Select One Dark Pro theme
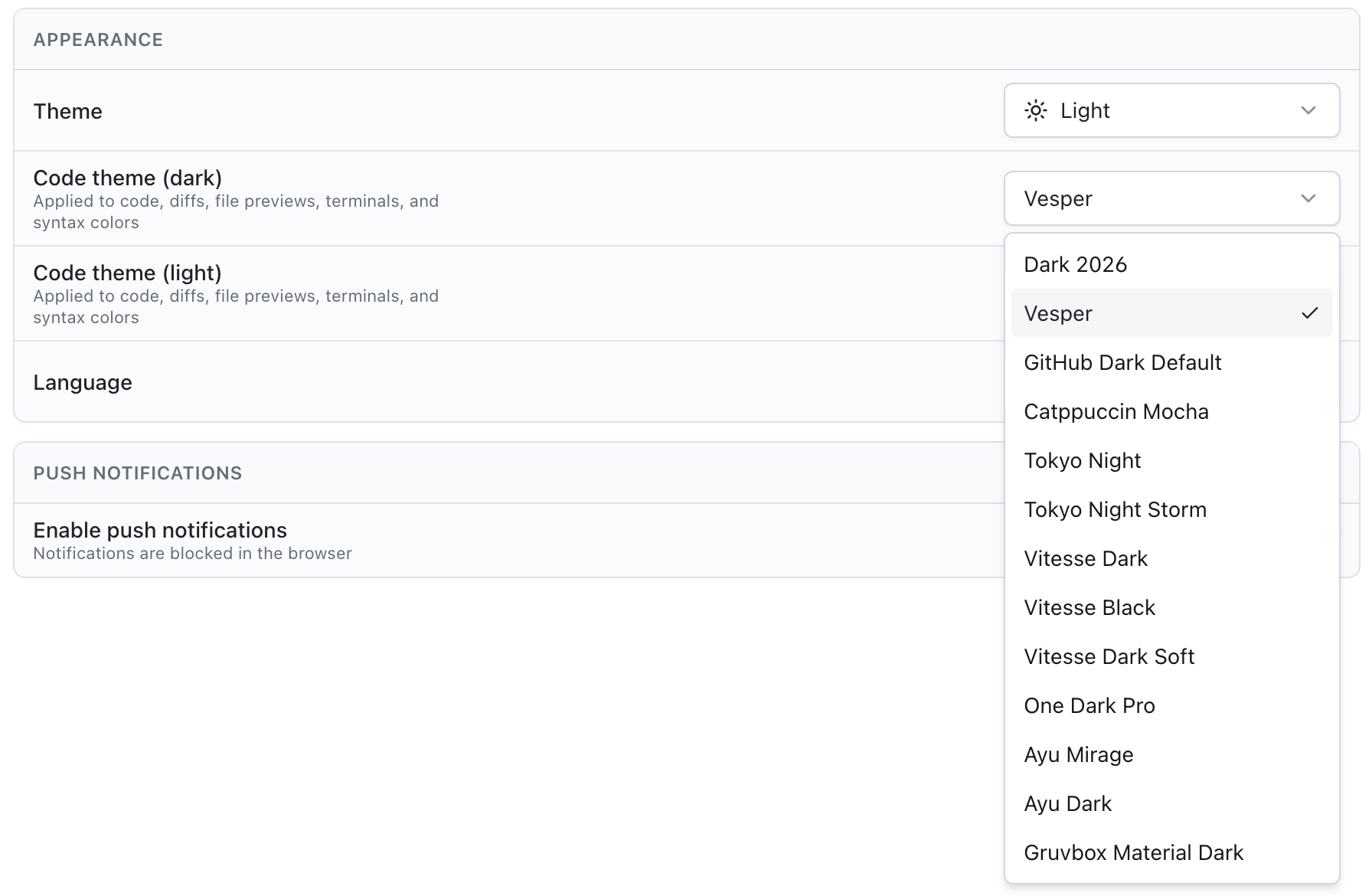Screen dimensions: 1372x896 [x=1089, y=706]
